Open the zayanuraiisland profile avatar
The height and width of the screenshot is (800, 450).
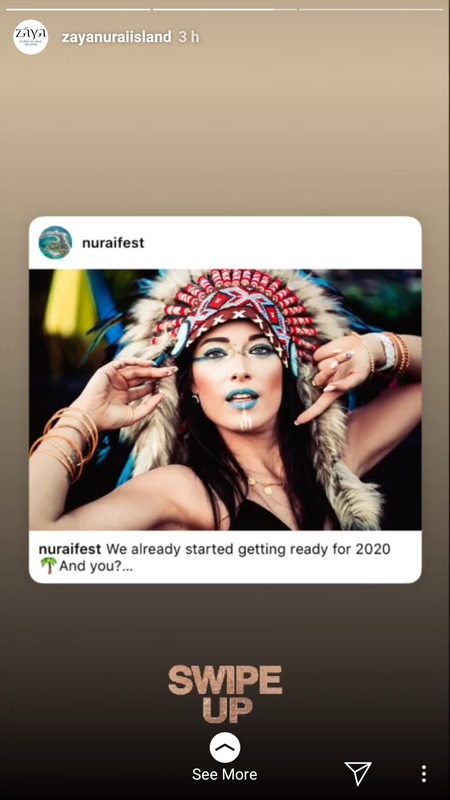(31, 37)
